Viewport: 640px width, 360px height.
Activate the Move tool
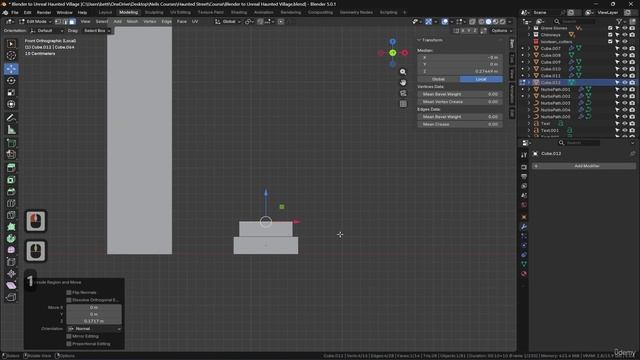coord(11,69)
